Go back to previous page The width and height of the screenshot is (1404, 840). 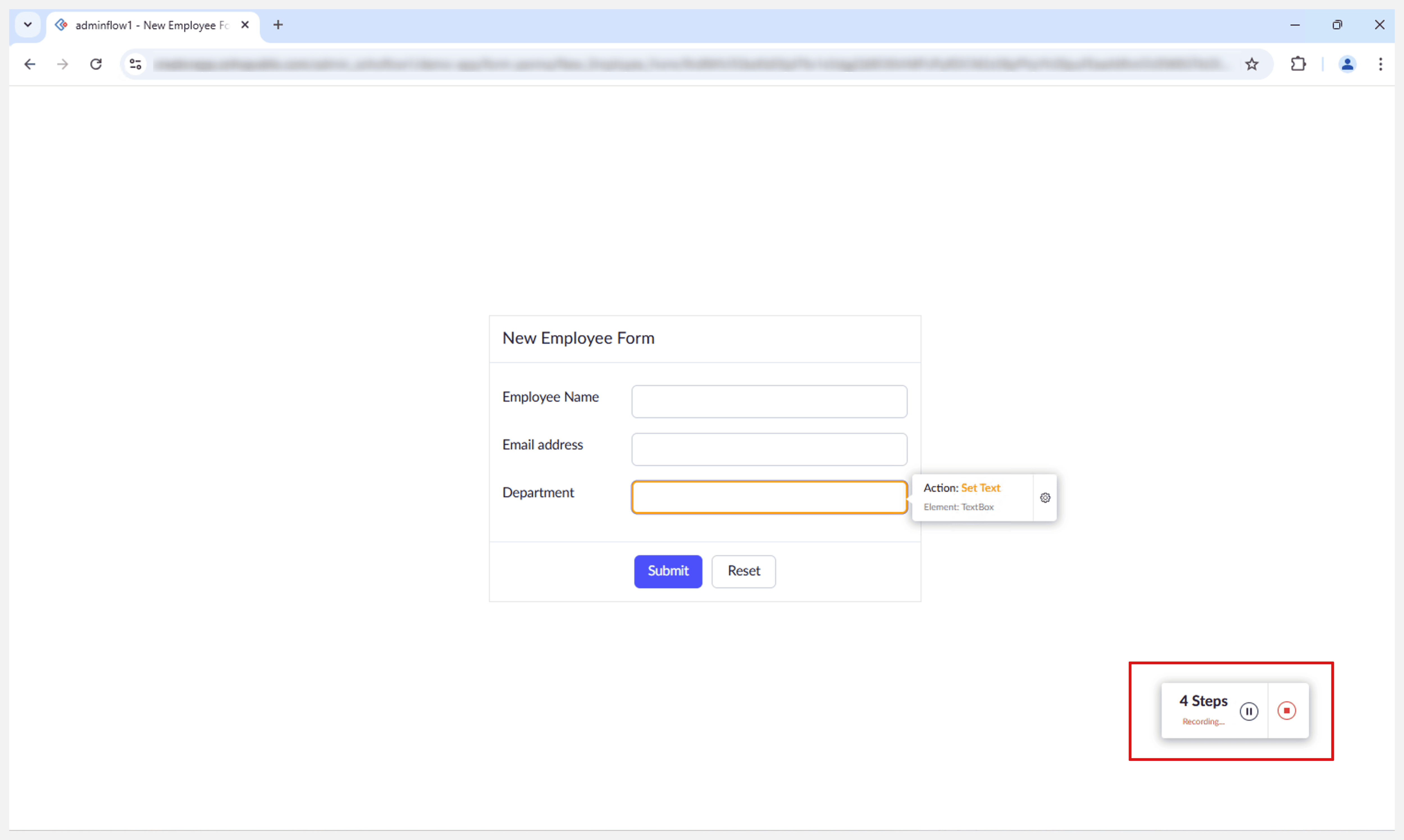[x=29, y=64]
